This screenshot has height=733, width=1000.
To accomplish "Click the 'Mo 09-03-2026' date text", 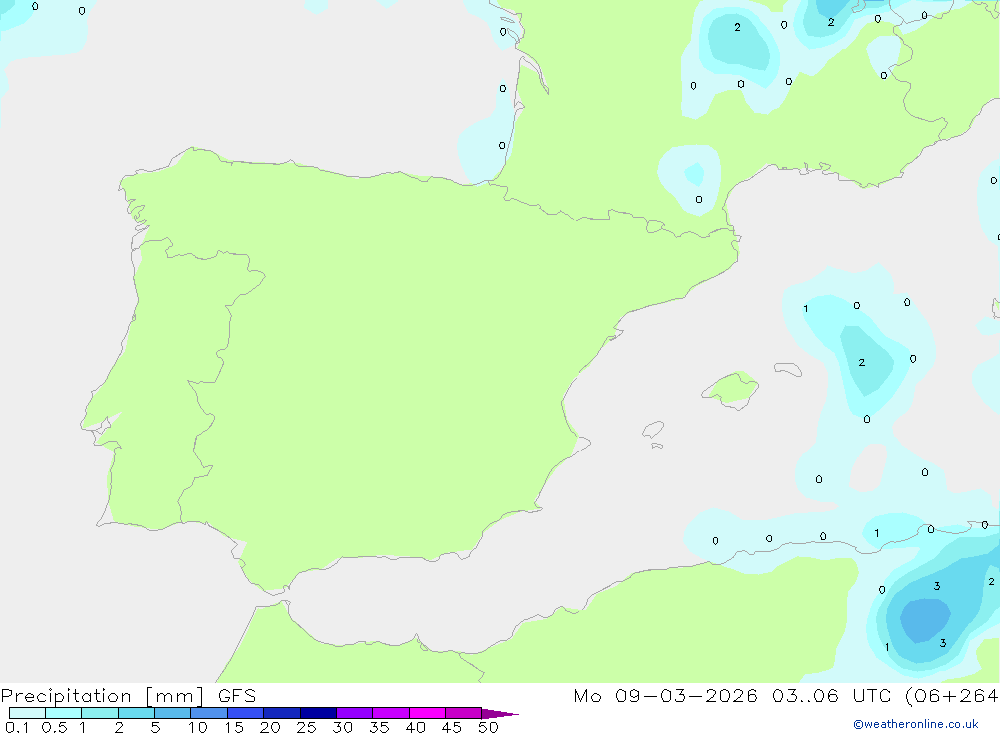I will click(x=665, y=696).
